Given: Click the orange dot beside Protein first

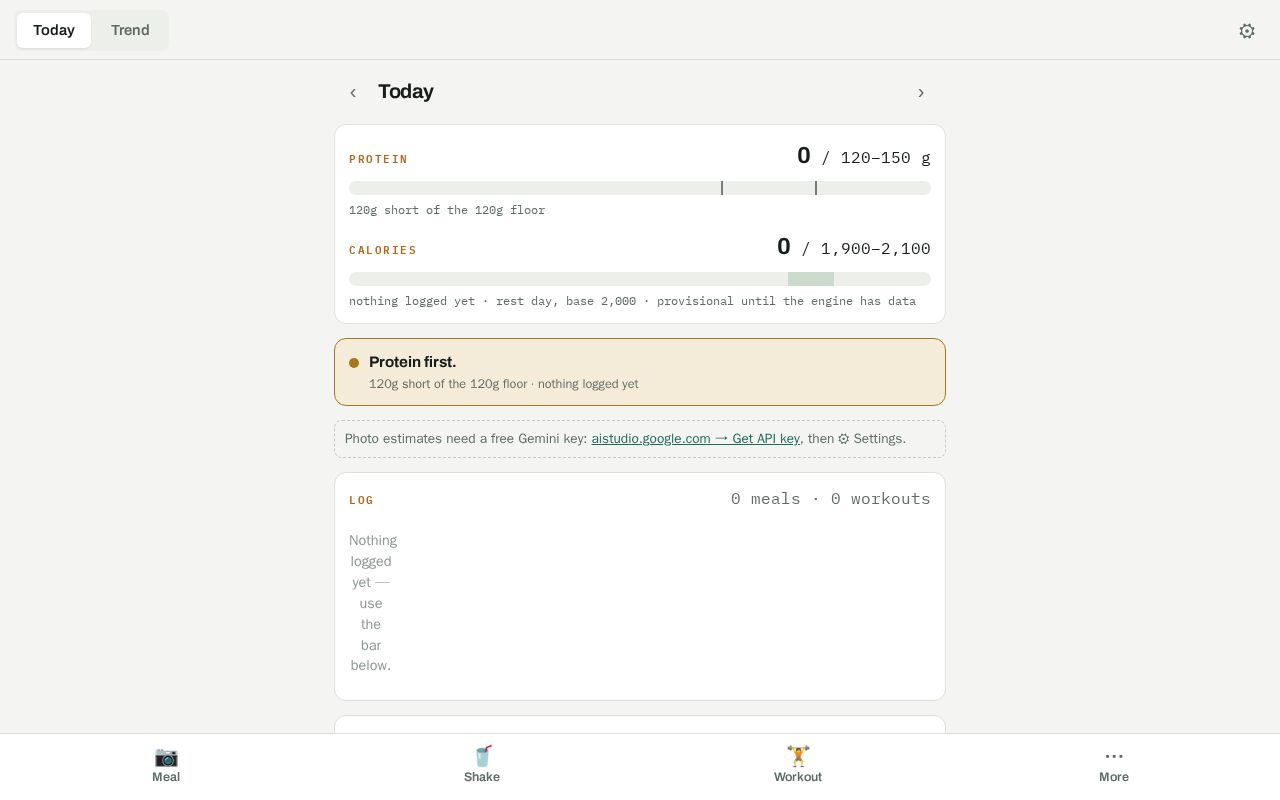Looking at the screenshot, I should (354, 363).
